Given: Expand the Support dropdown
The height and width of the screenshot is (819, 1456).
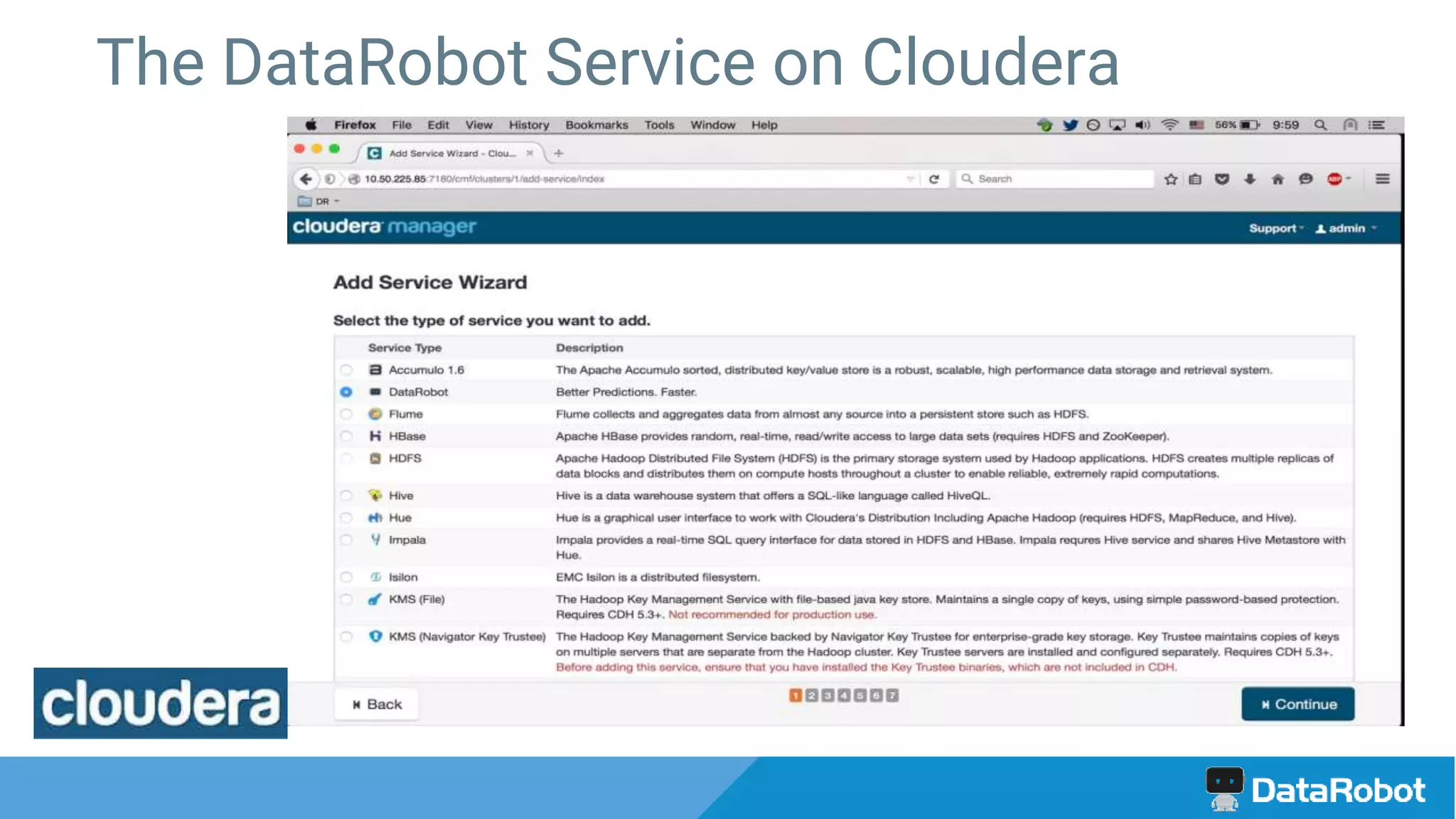Looking at the screenshot, I should (1276, 228).
